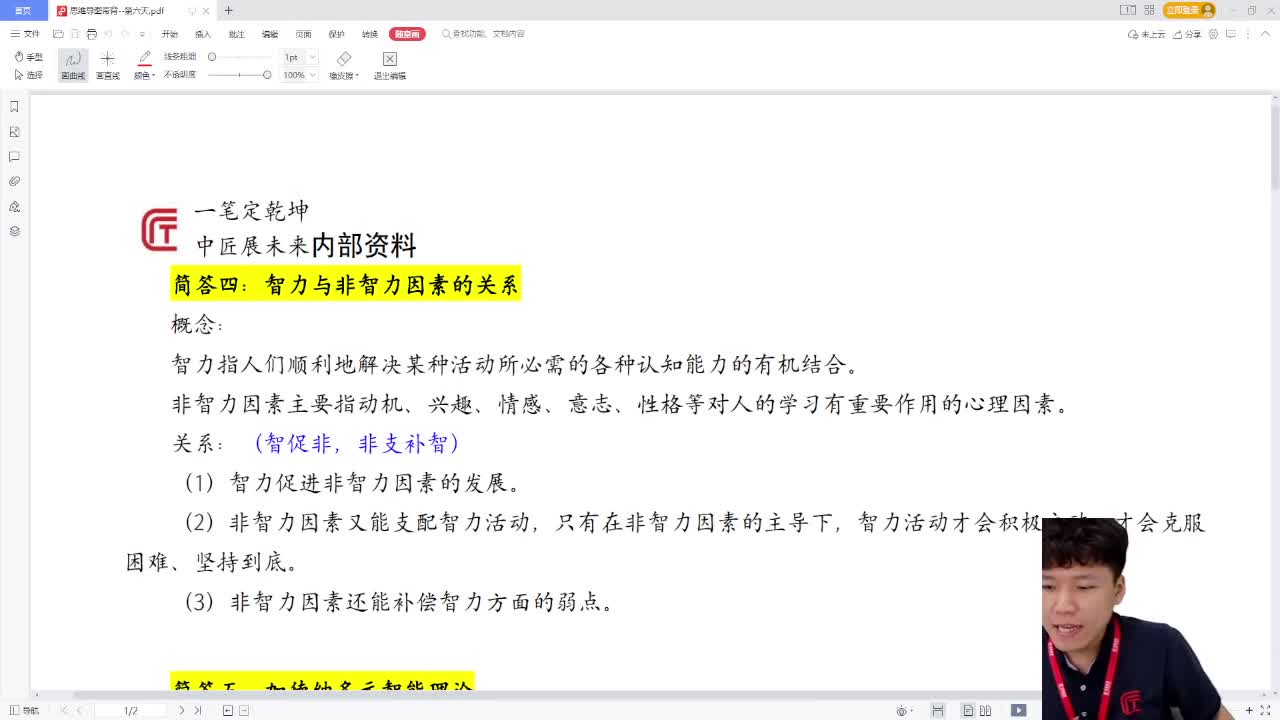The image size is (1280, 720).
Task: Switch to the 直直线 straight line tool
Action: coord(106,64)
